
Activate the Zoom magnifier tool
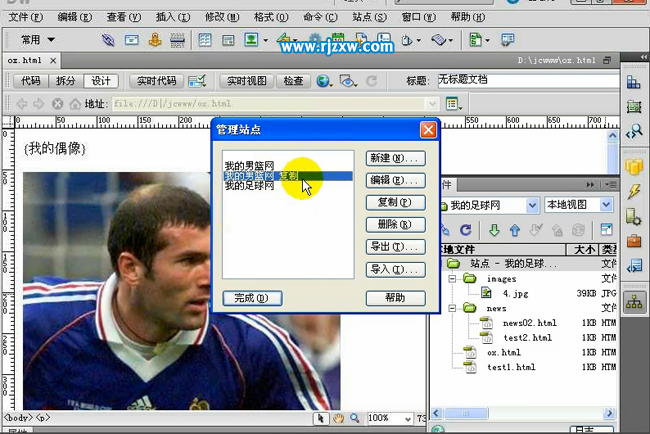click(x=355, y=418)
